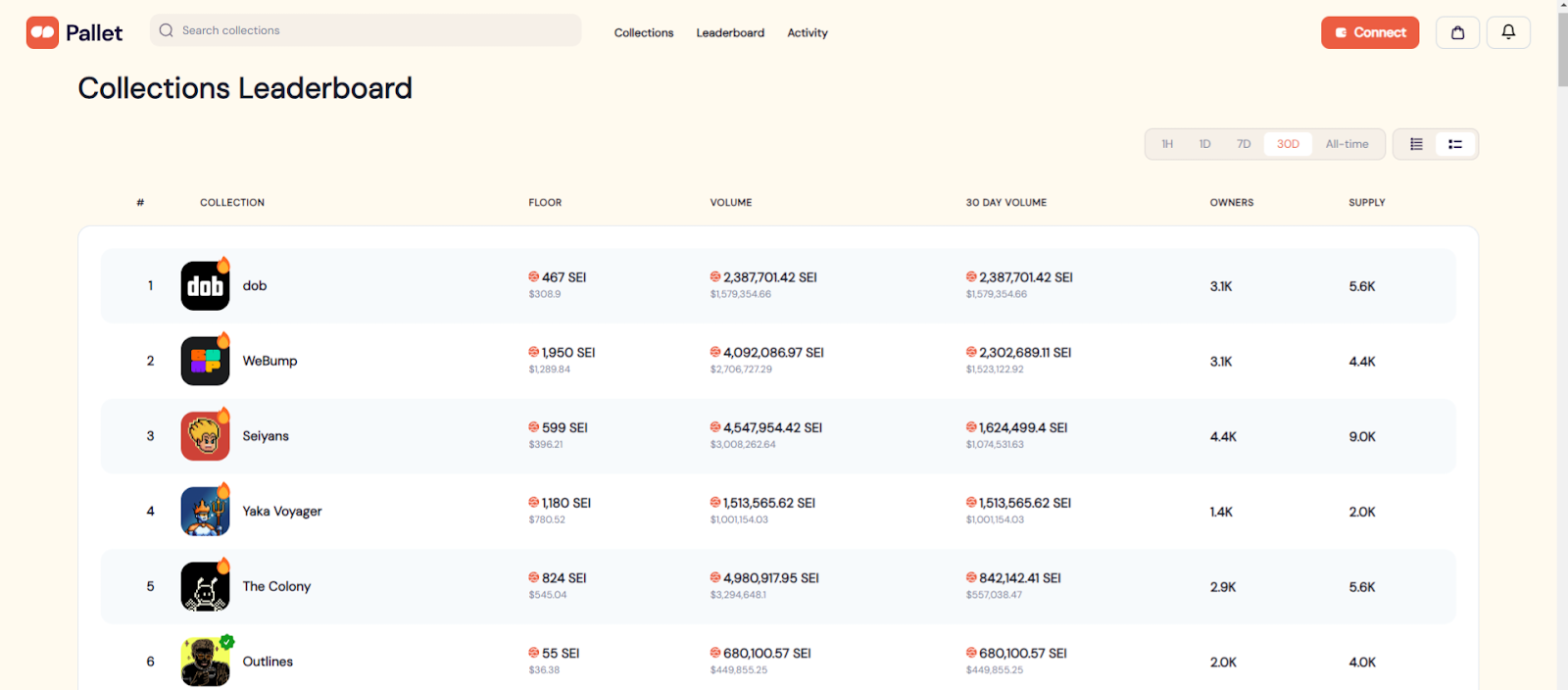Focus the Search collections field
This screenshot has width=1568, height=690.
tap(366, 30)
